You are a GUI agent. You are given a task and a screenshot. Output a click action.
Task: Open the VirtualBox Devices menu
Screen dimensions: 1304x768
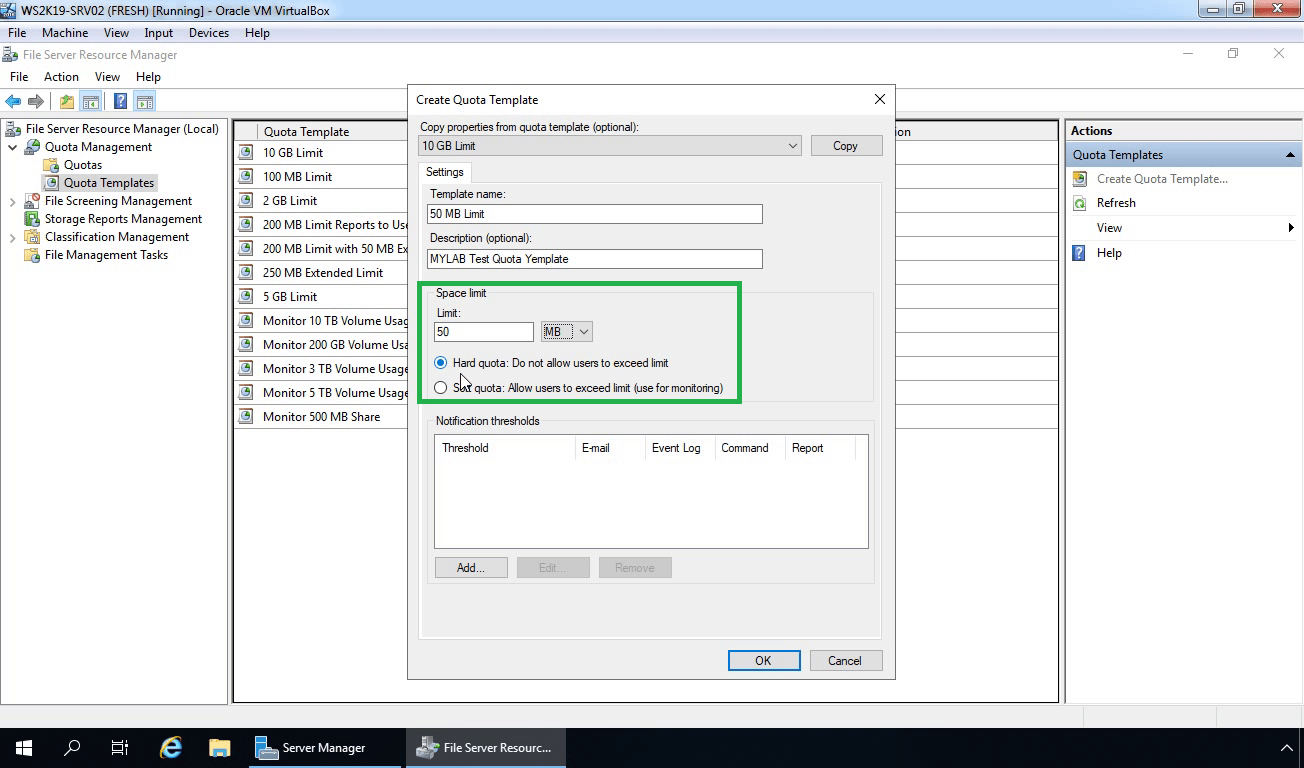click(x=209, y=33)
